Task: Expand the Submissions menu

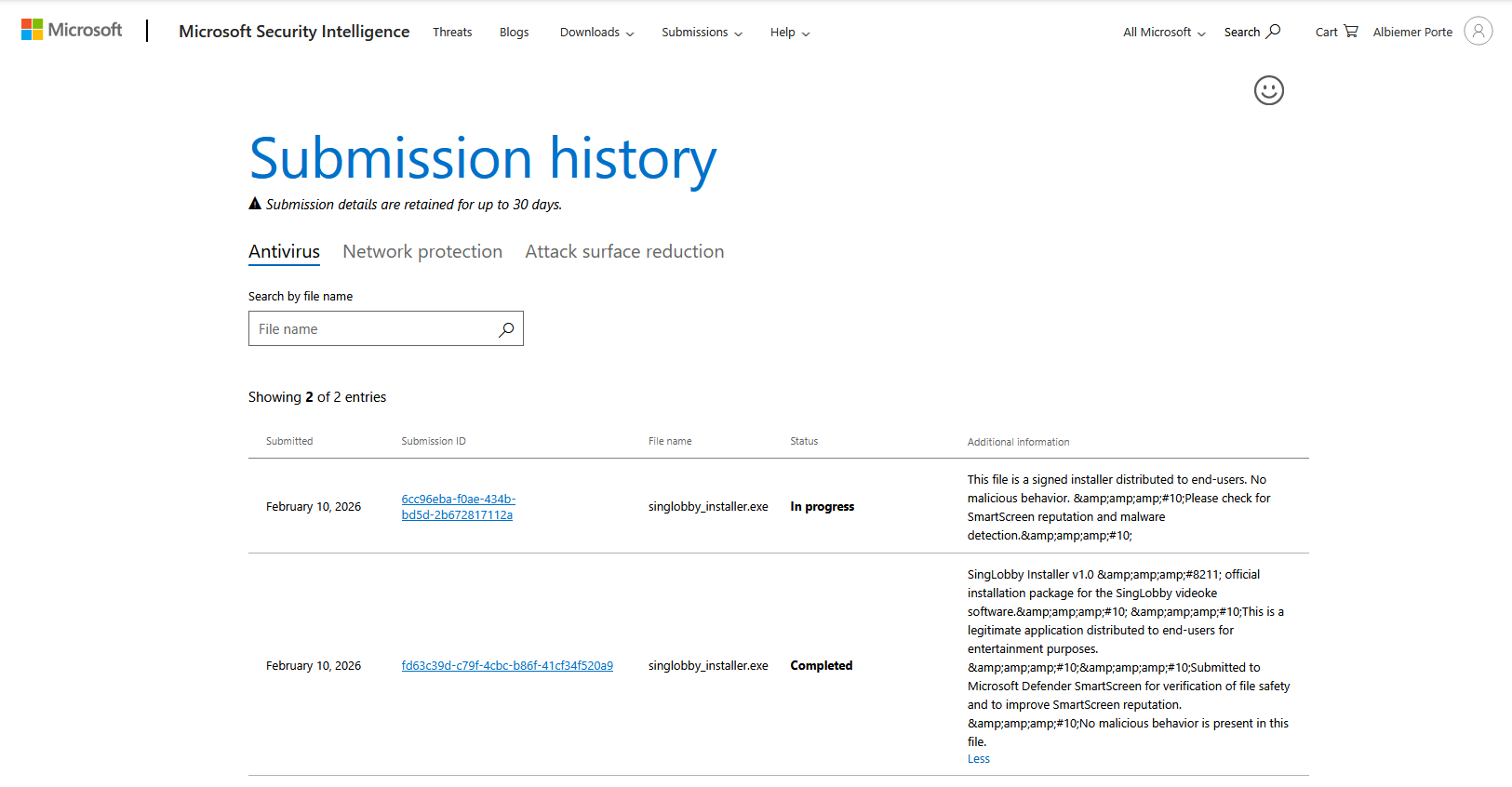Action: click(702, 33)
